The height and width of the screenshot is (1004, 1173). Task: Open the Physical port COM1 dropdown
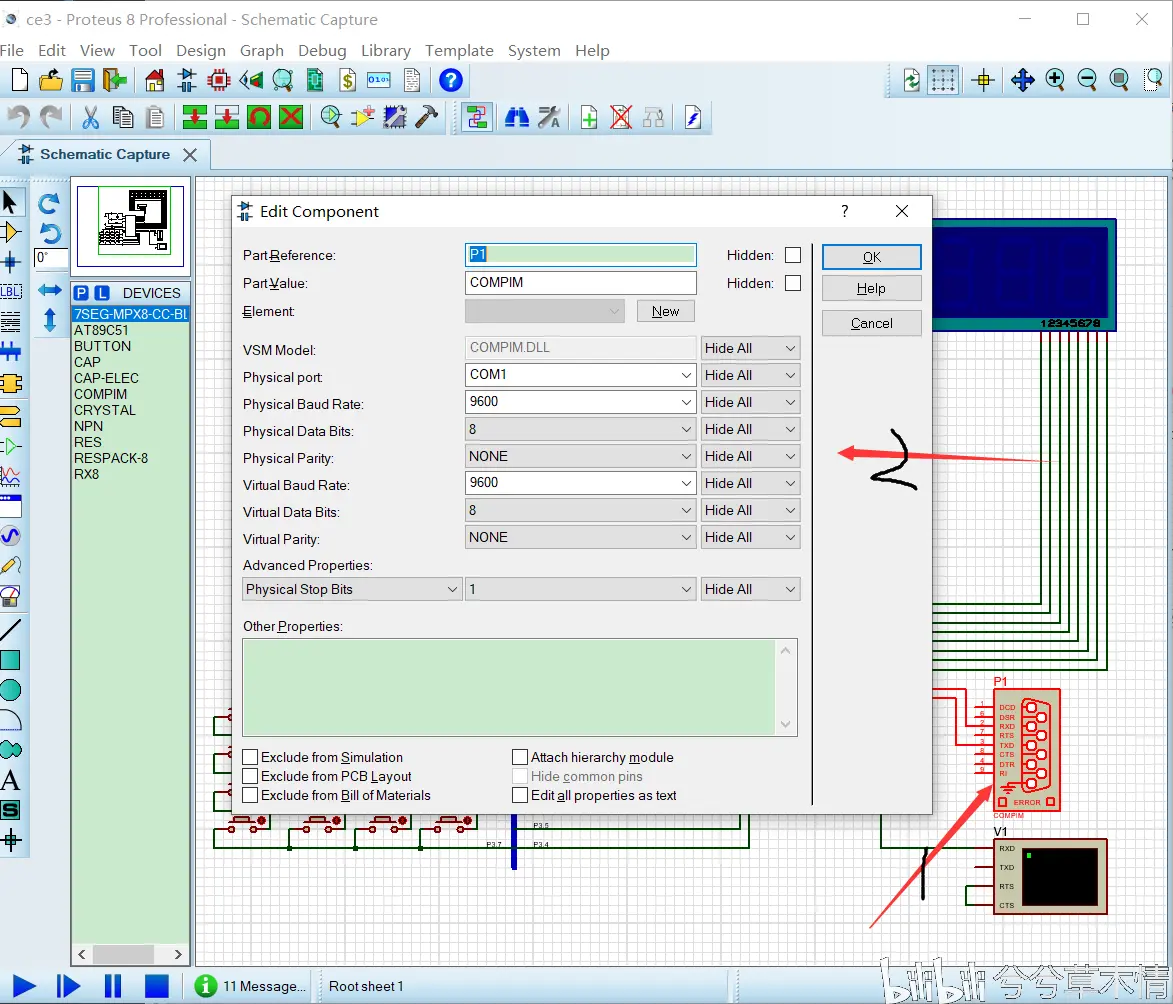tap(686, 375)
